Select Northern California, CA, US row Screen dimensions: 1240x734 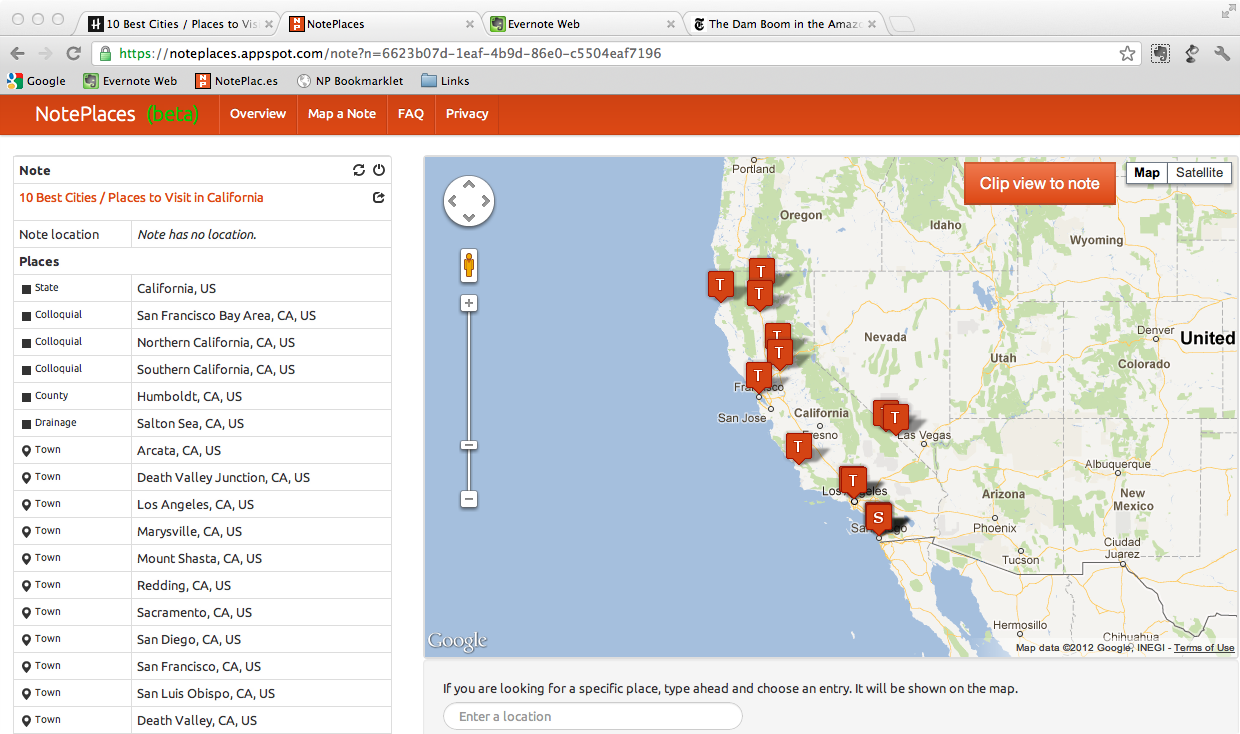[x=202, y=343]
